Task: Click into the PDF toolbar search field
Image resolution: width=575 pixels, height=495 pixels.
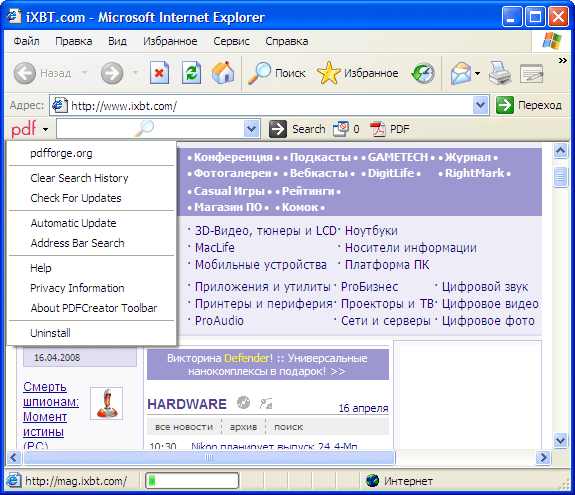Action: [x=150, y=129]
